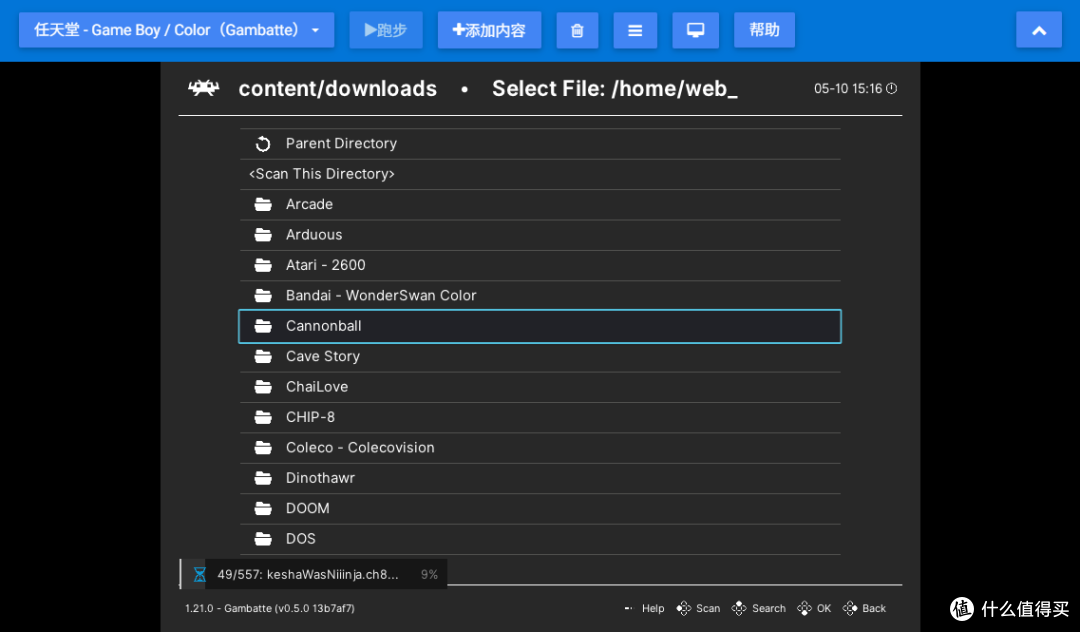Click the CHIP-8 row folder icon
This screenshot has height=632, width=1080.
263,417
